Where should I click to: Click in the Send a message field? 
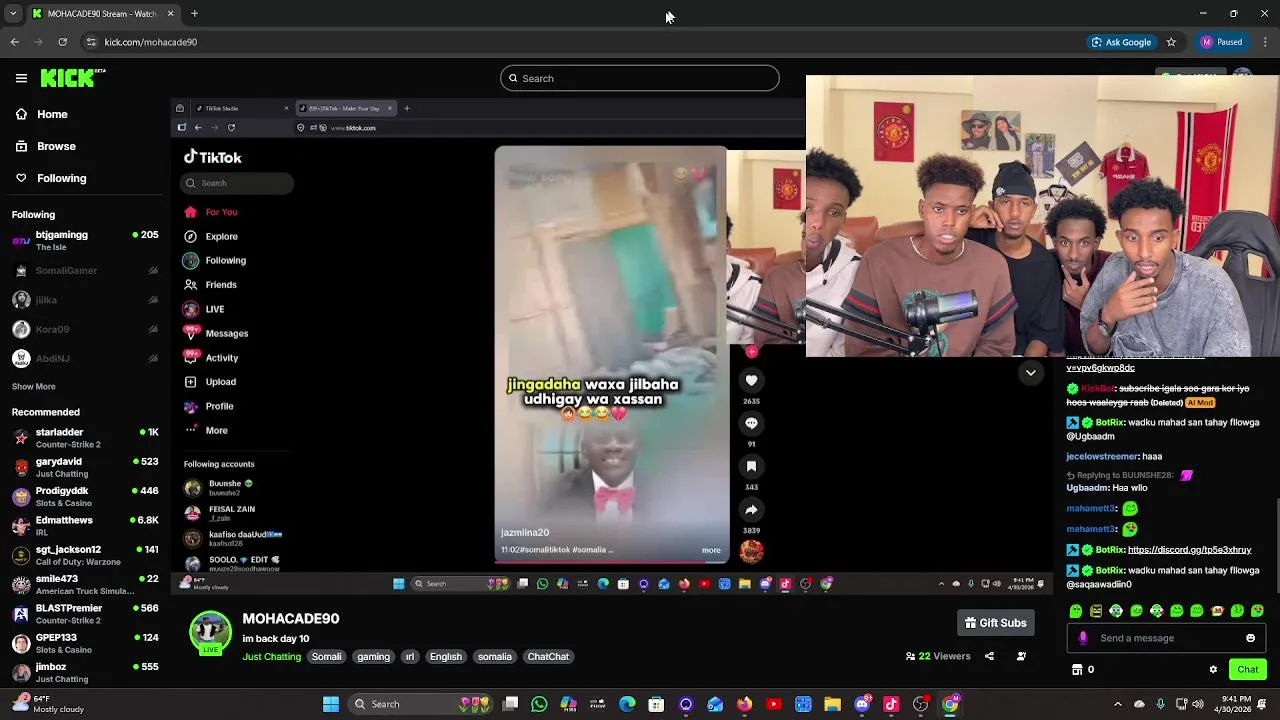coord(1168,638)
